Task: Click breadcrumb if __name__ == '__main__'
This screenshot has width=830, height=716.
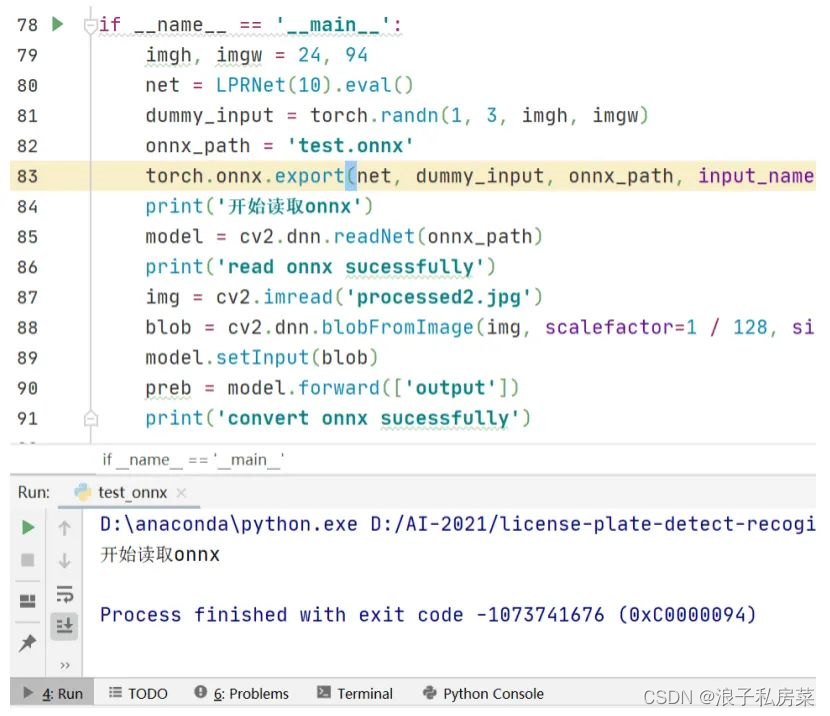Action: tap(193, 460)
